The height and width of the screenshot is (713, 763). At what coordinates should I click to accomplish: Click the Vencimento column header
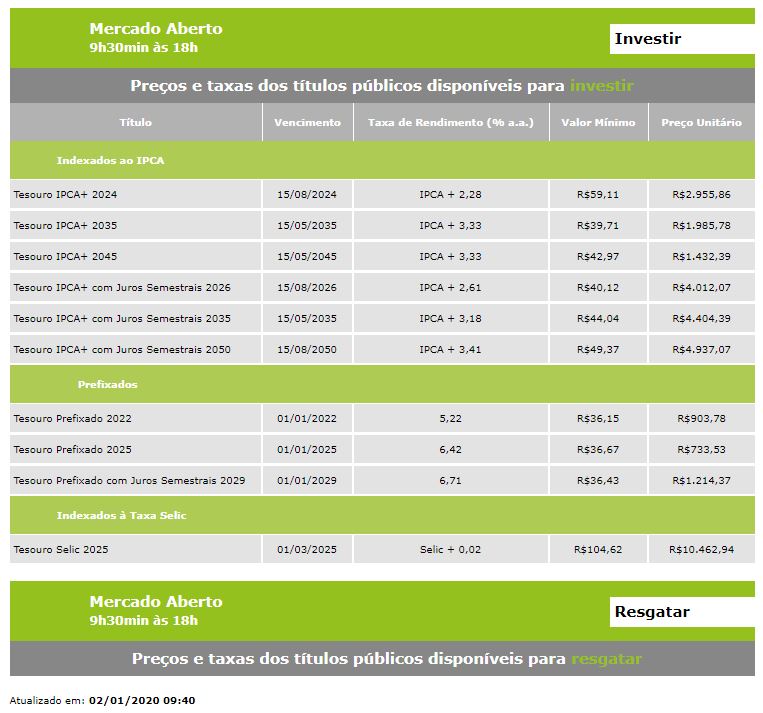tap(308, 123)
